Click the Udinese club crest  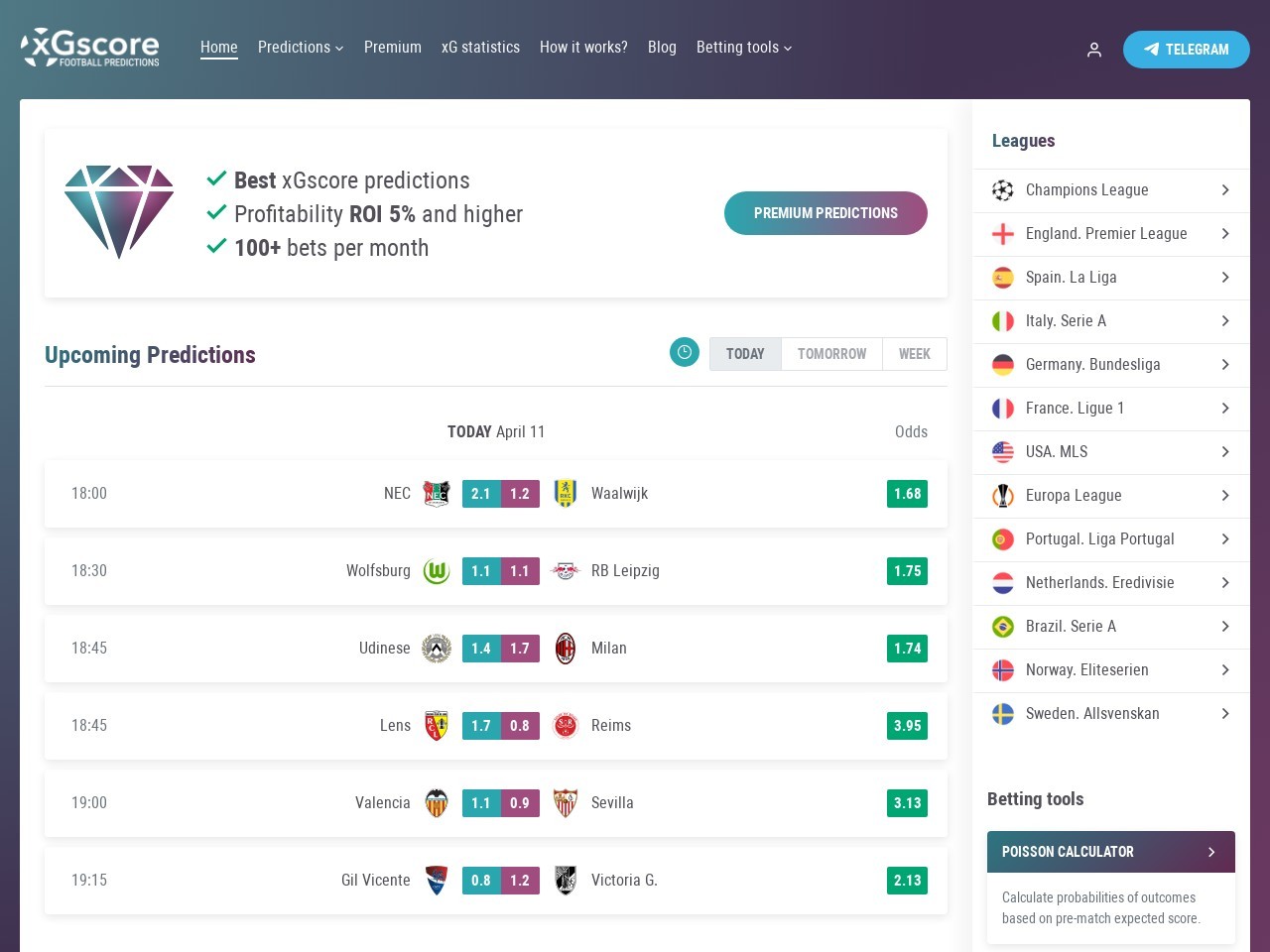point(437,648)
